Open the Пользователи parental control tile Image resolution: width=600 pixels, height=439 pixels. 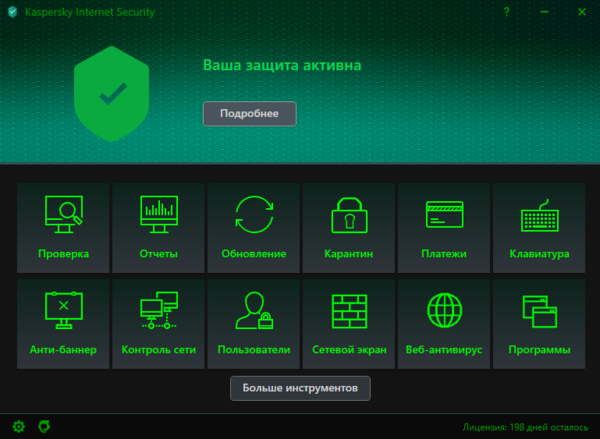pyautogui.click(x=253, y=324)
